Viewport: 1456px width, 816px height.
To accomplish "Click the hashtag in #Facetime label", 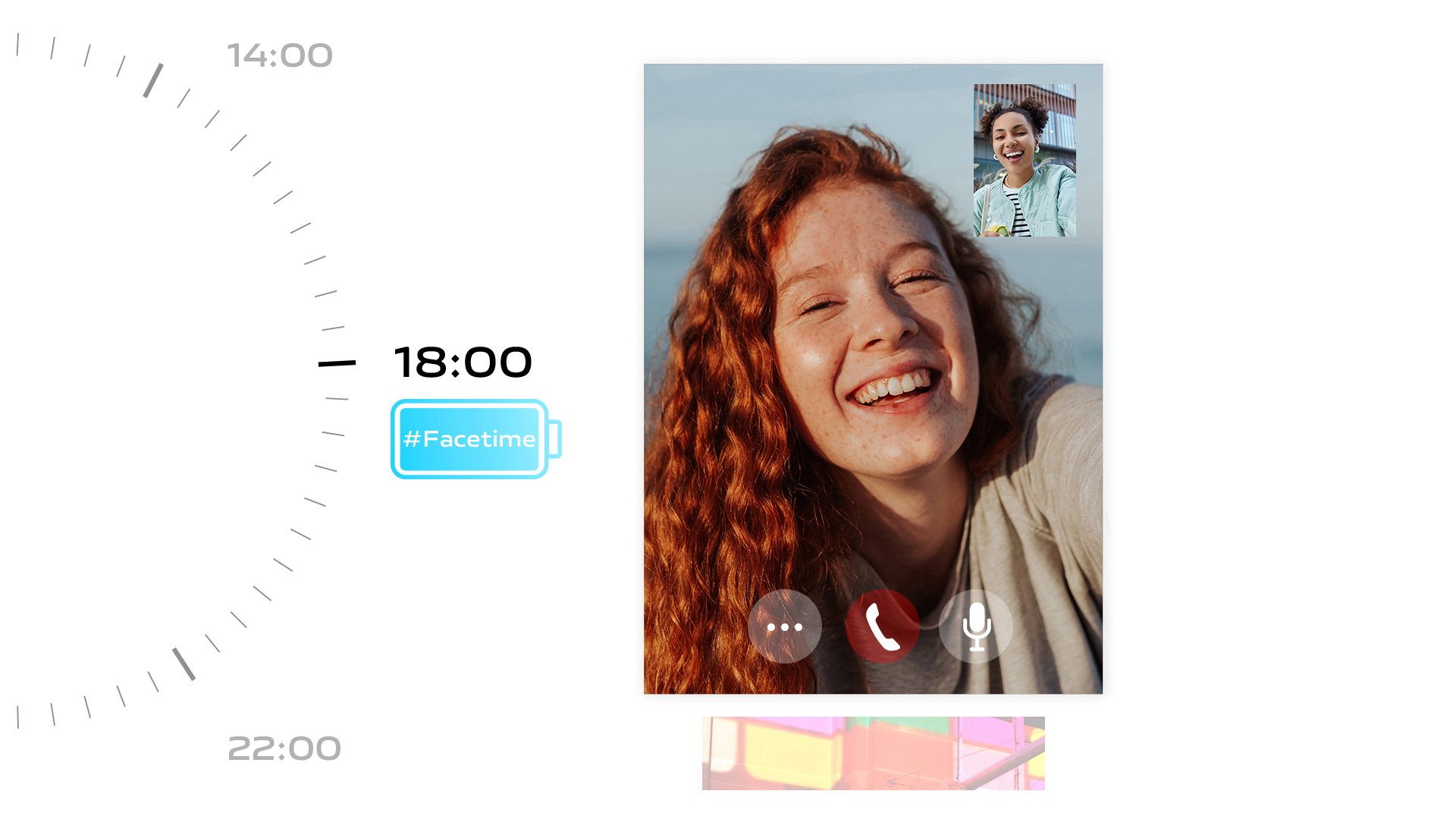I will [412, 439].
